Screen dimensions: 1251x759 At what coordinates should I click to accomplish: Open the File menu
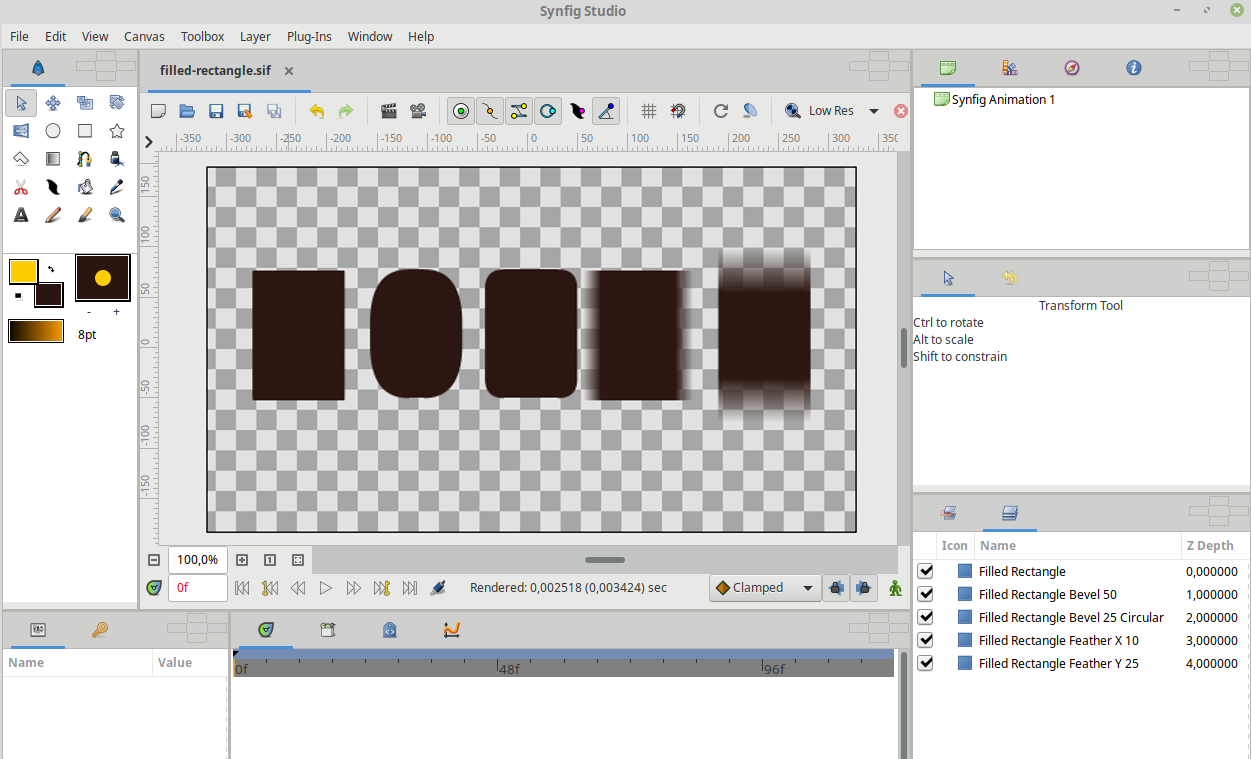[19, 36]
